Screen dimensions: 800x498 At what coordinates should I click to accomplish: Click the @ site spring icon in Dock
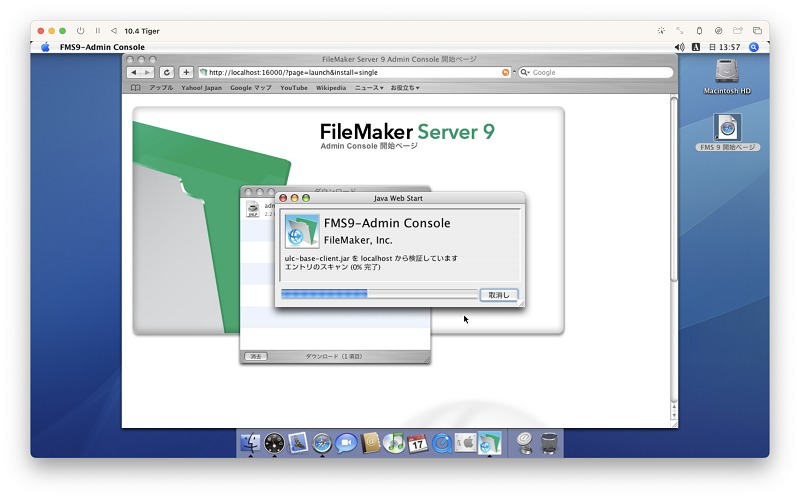pyautogui.click(x=524, y=443)
